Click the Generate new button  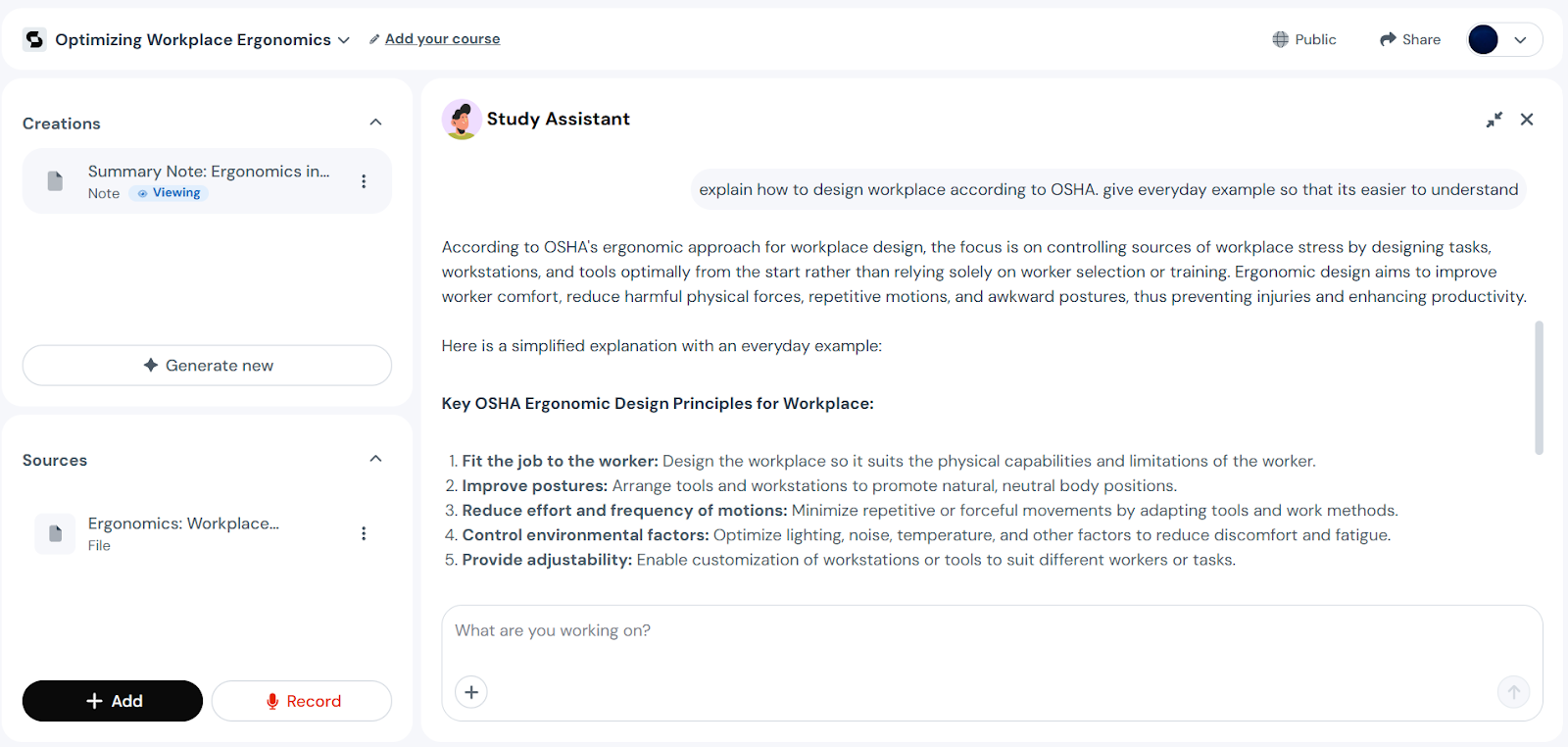pos(207,366)
